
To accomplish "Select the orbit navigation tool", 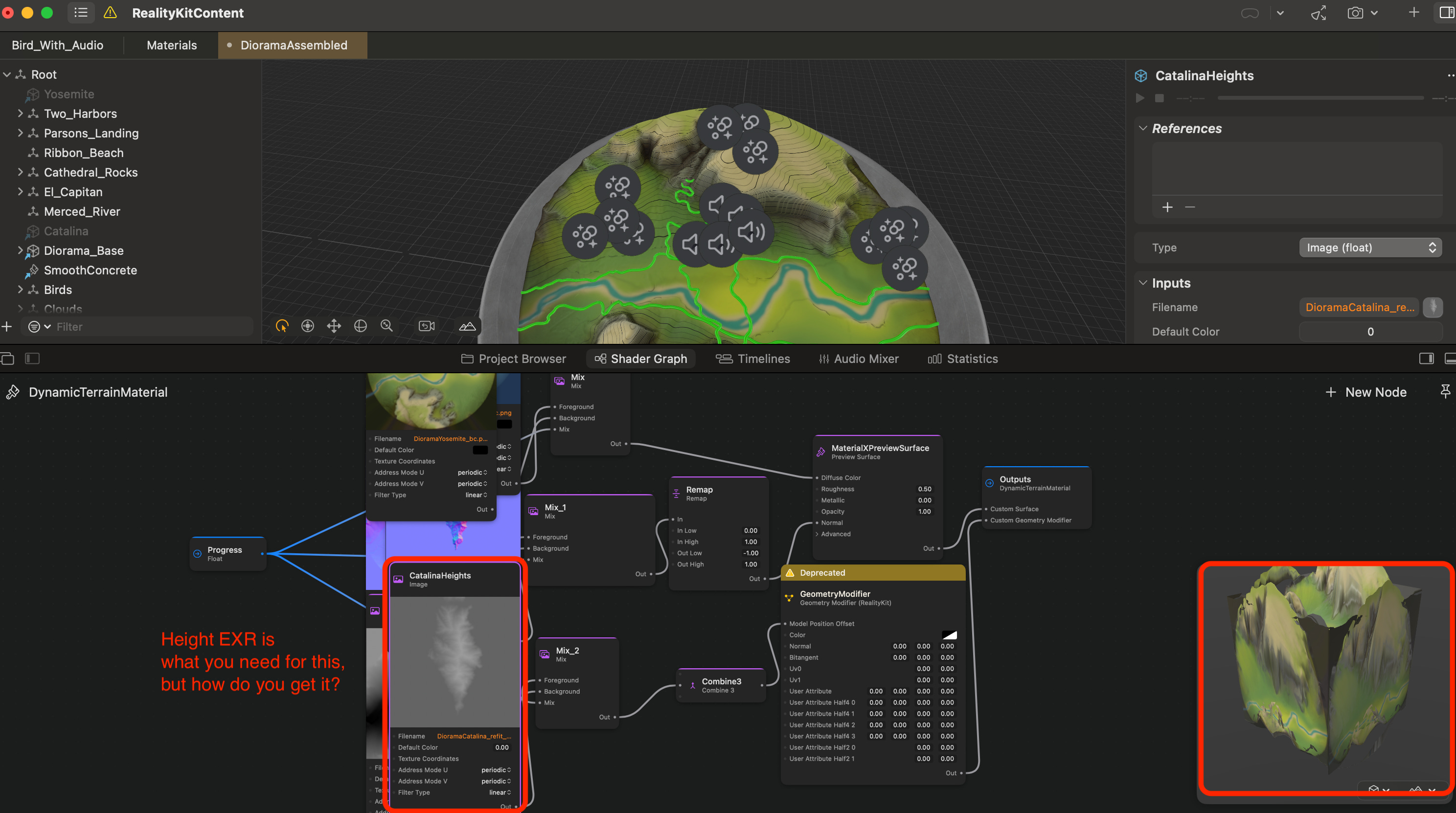I will pyautogui.click(x=360, y=326).
